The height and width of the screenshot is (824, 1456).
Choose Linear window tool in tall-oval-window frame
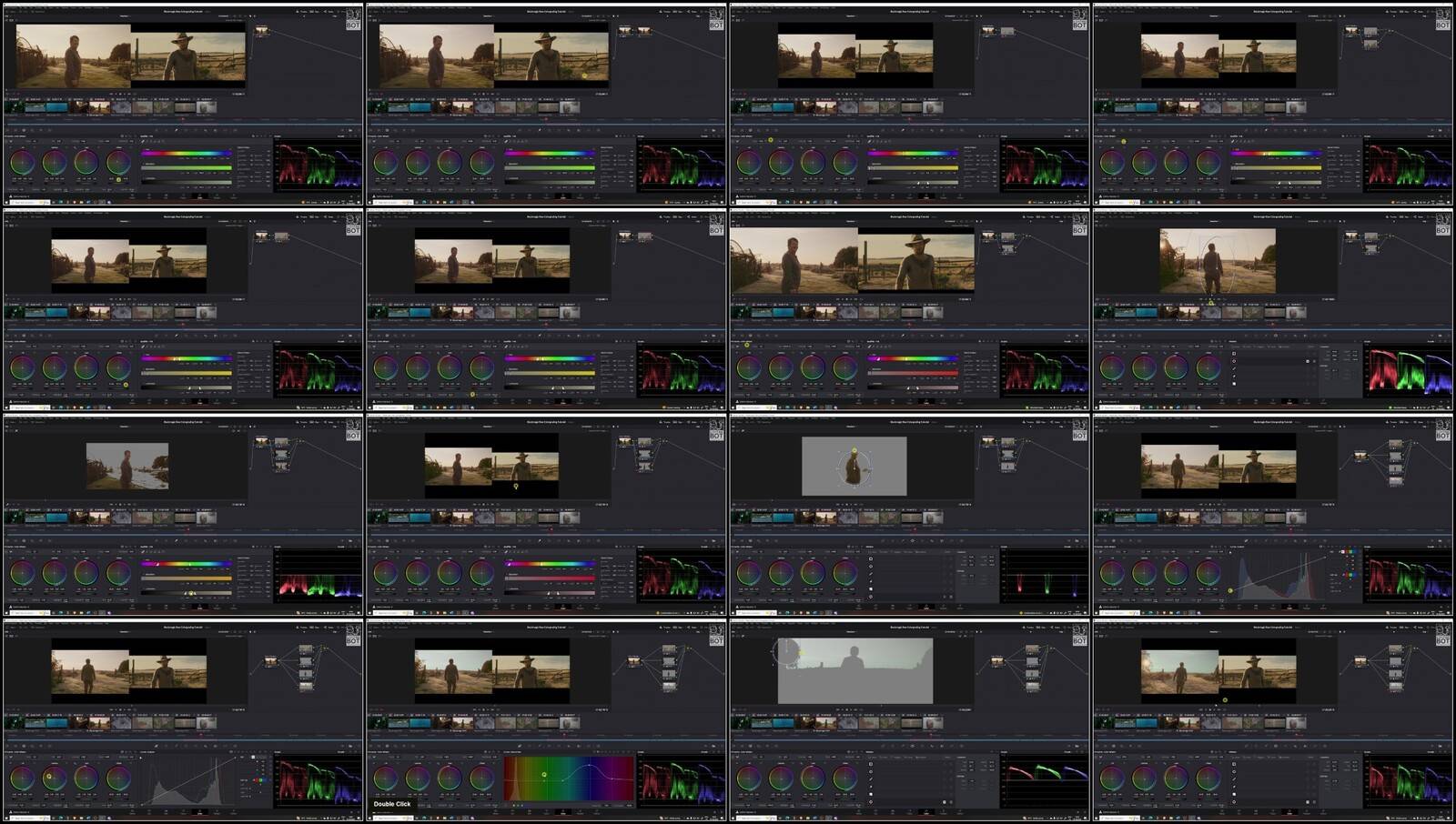(x=1234, y=353)
